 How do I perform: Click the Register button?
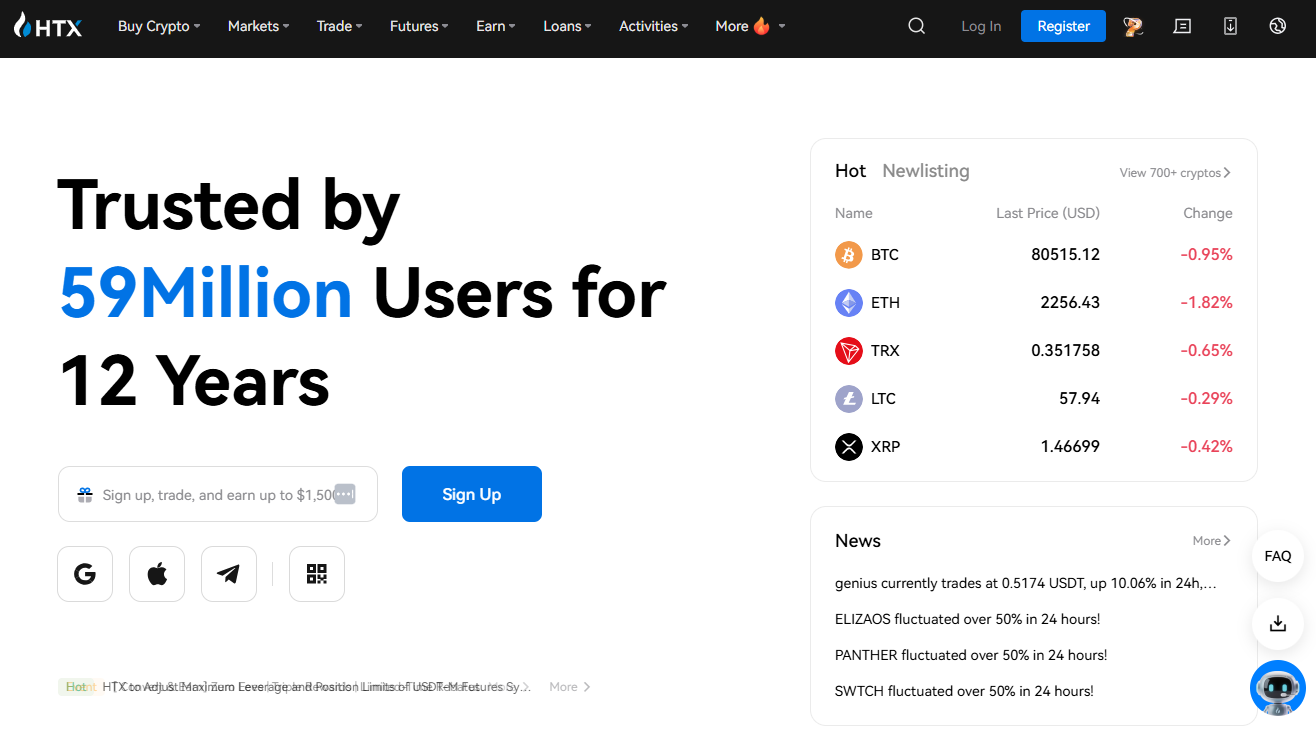[x=1063, y=26]
